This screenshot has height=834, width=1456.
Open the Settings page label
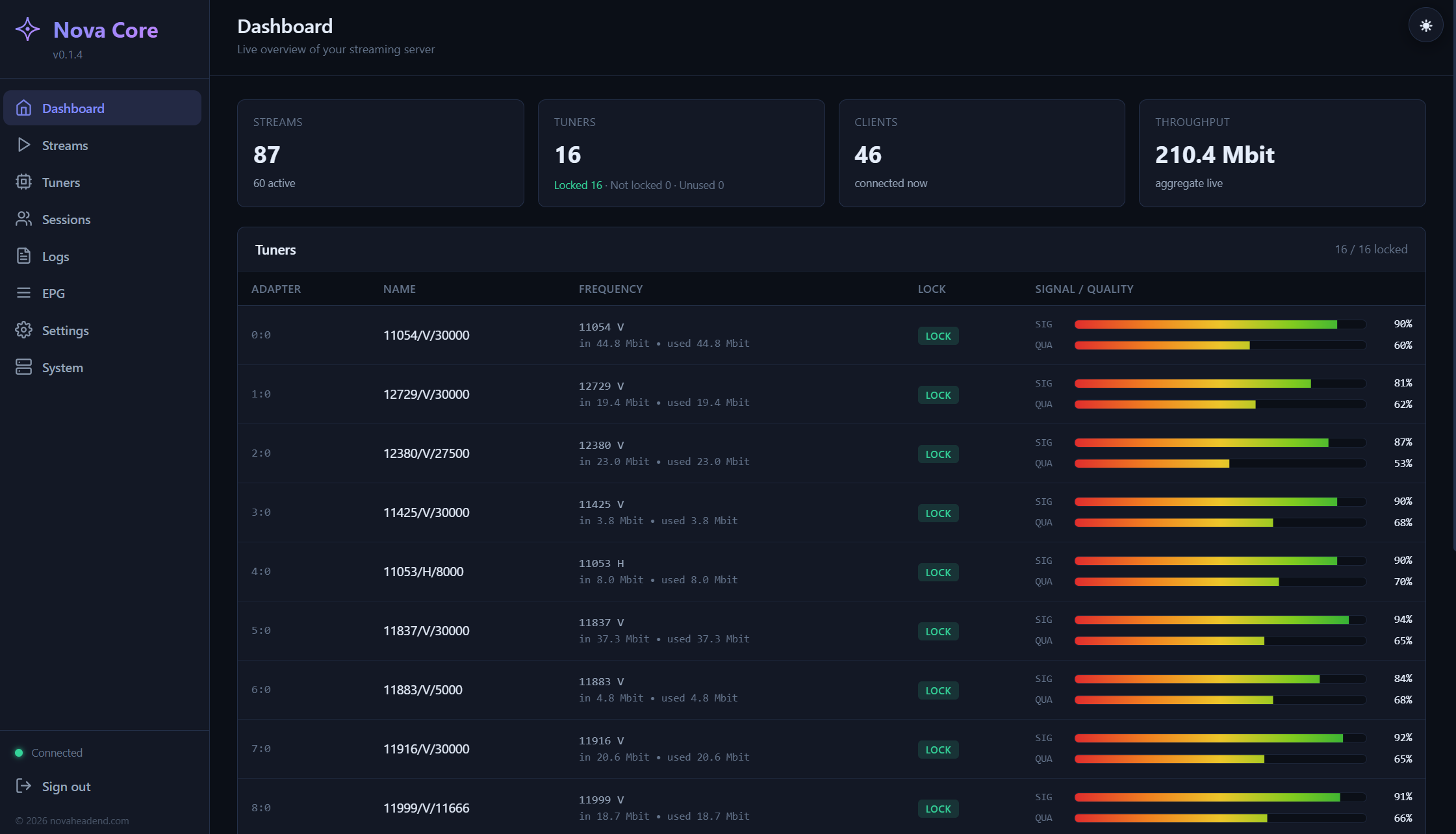point(66,331)
